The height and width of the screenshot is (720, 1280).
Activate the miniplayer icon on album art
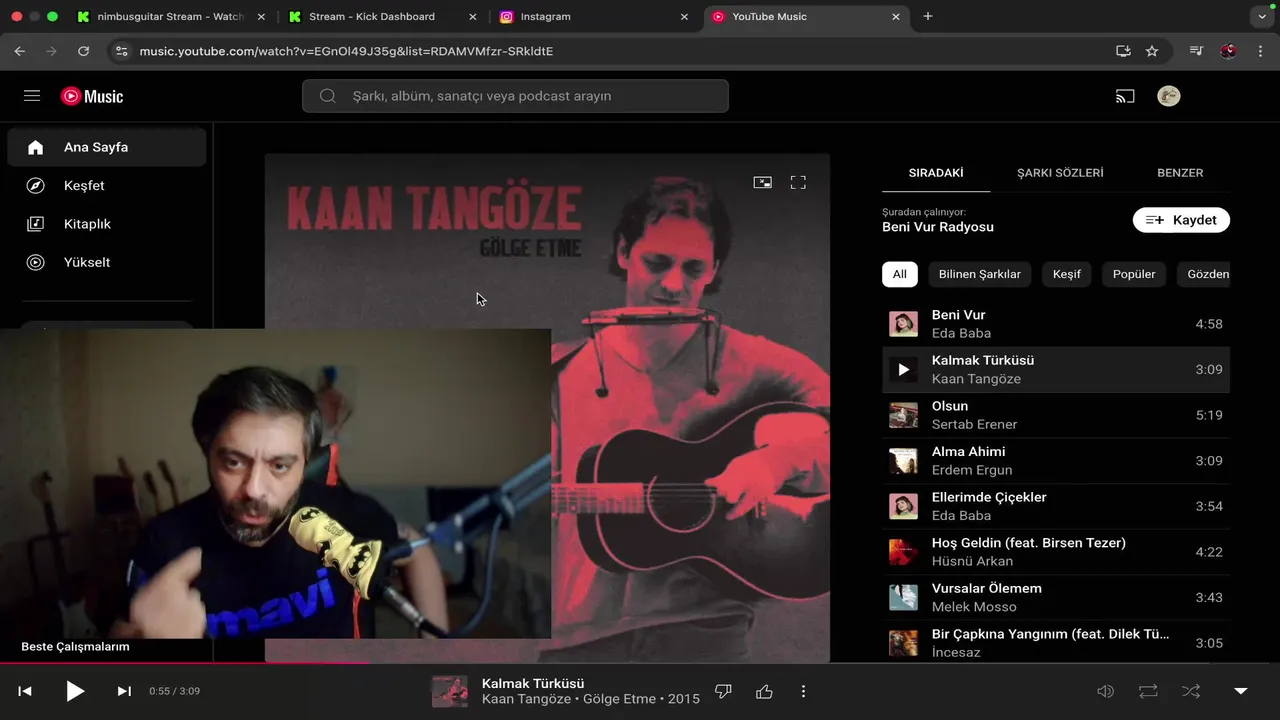tap(763, 182)
